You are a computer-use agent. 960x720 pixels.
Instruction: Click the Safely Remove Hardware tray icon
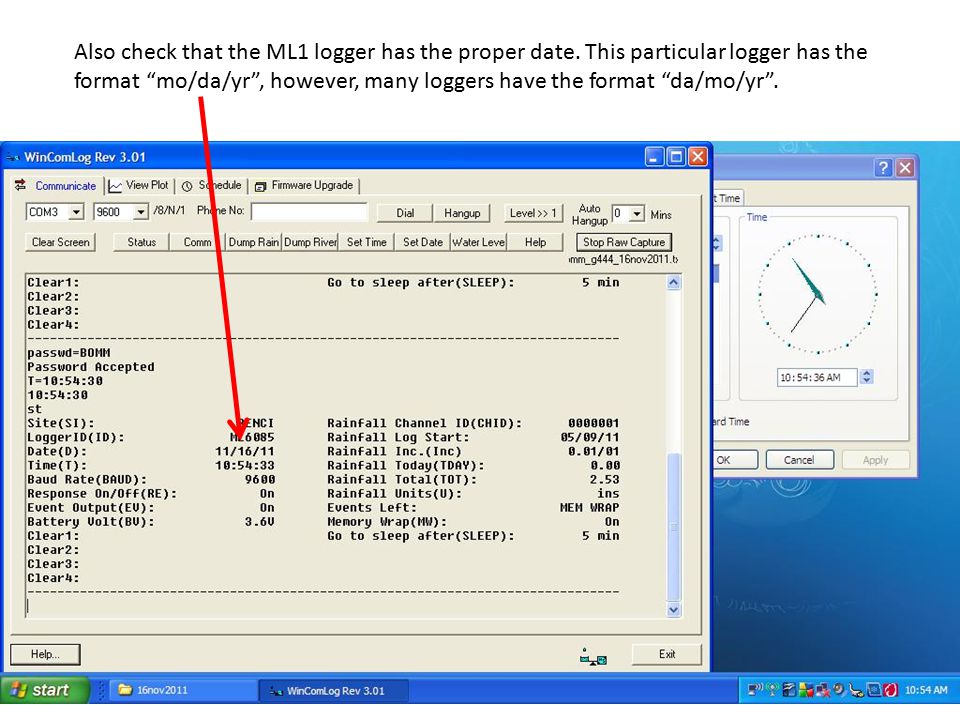pos(856,691)
